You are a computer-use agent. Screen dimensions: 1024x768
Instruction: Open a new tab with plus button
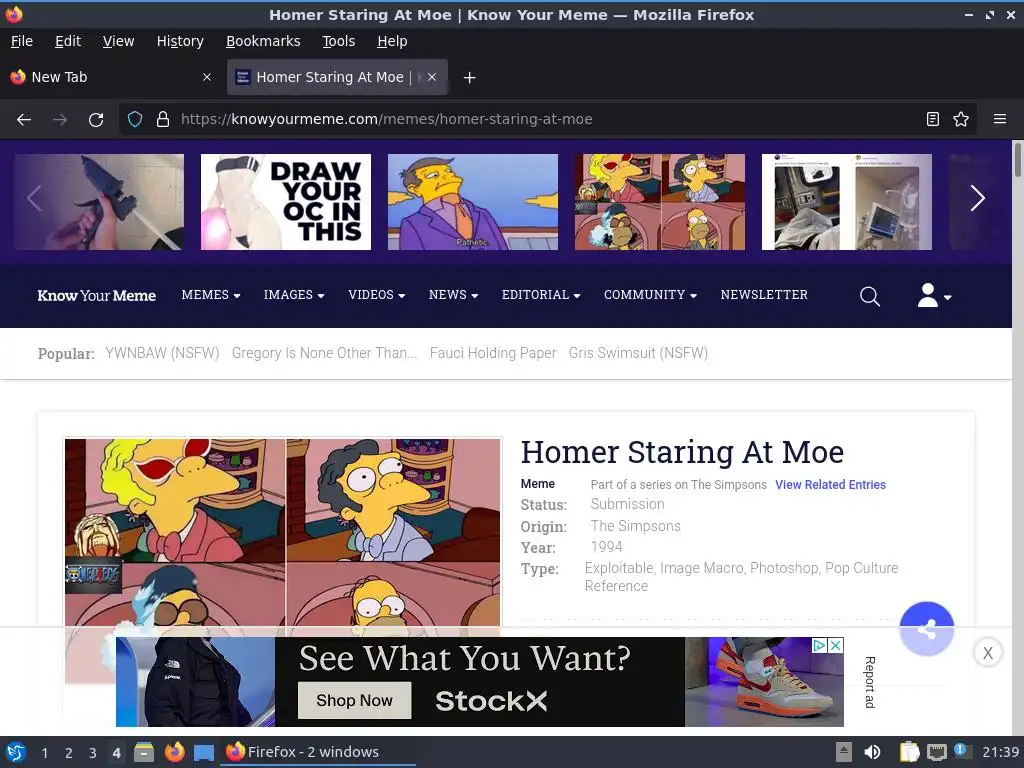tap(469, 78)
